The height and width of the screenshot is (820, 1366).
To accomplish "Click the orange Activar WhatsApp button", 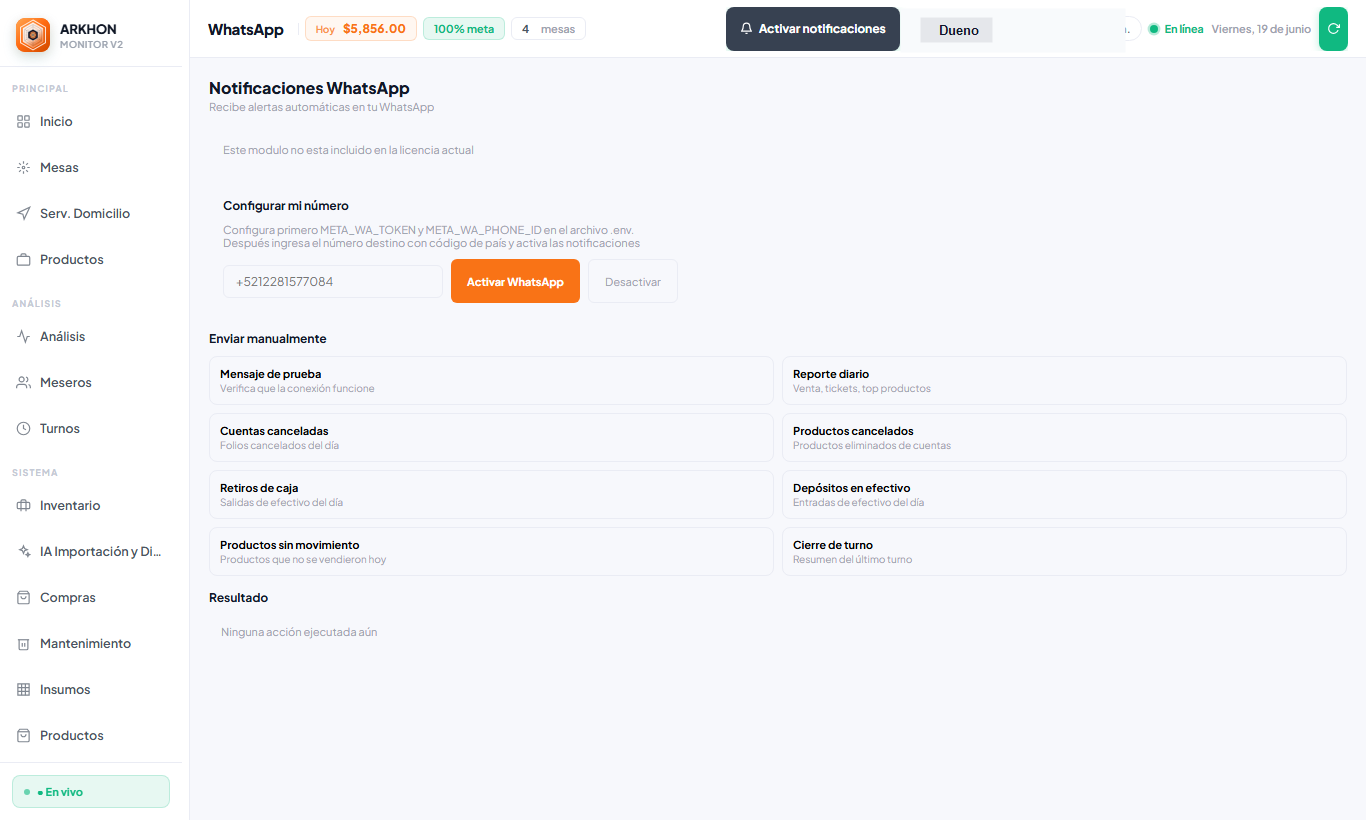I will [x=515, y=281].
